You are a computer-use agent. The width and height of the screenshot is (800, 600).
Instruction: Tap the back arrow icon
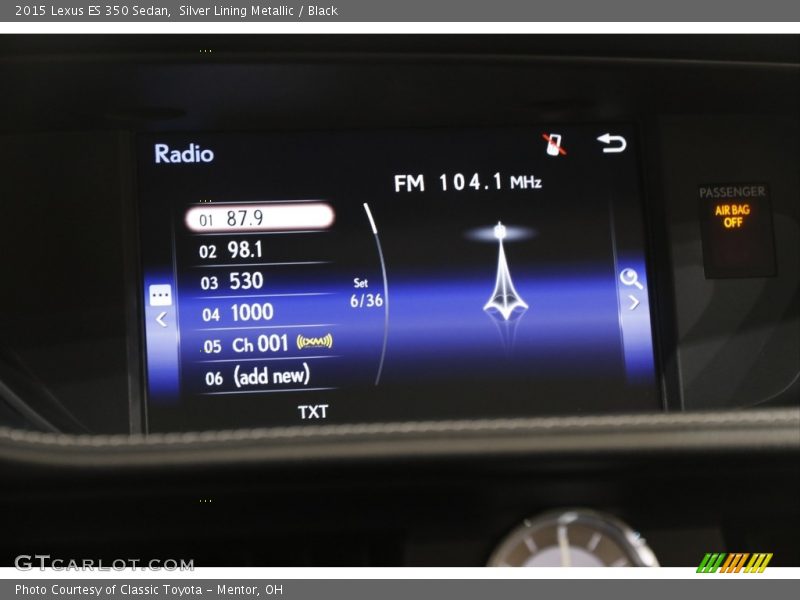point(611,143)
